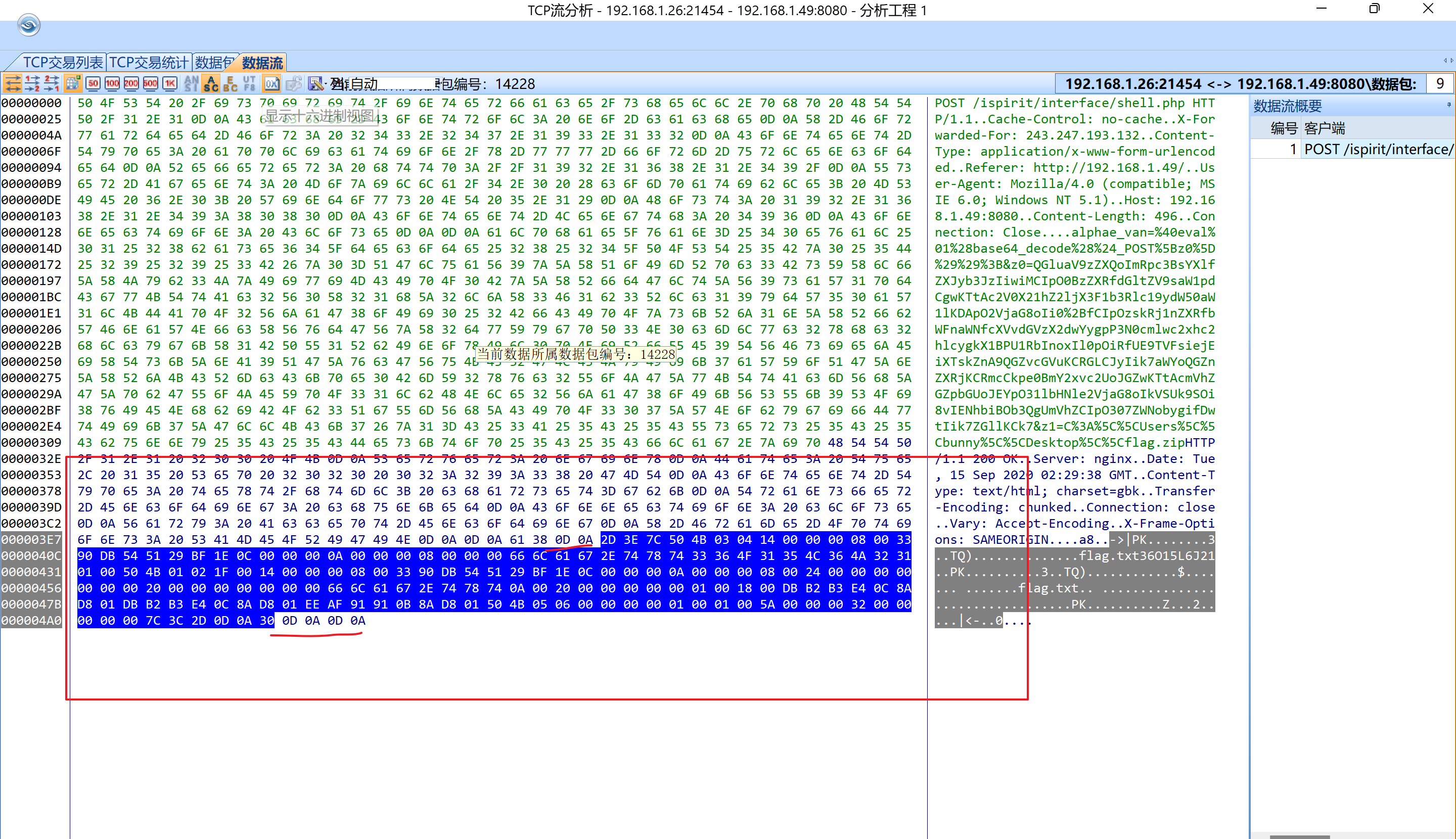Image resolution: width=1456 pixels, height=839 pixels.
Task: Toggle hexadecimal view display
Action: pyautogui.click(x=271, y=83)
